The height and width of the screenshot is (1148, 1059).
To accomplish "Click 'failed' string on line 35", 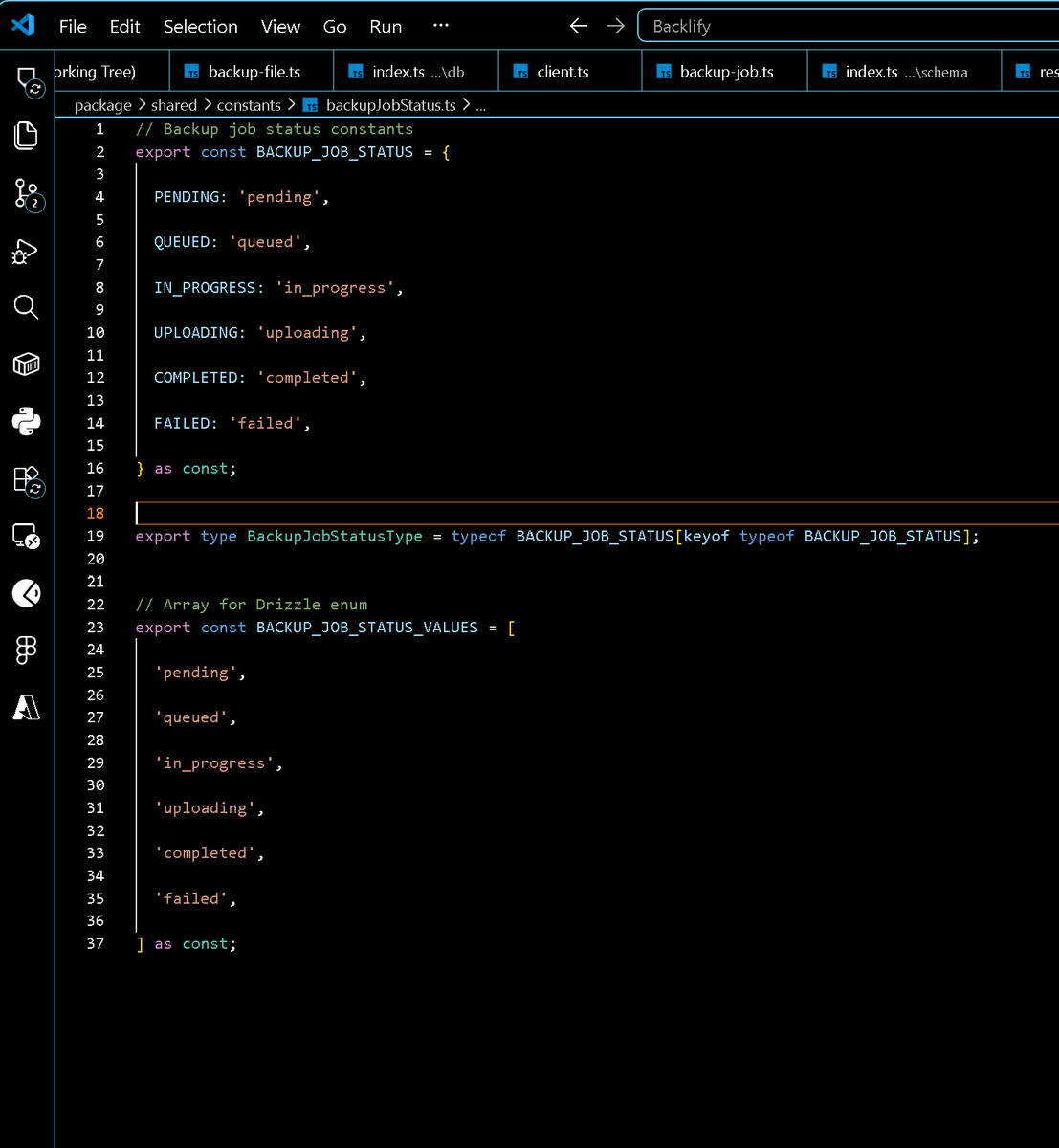I will [x=191, y=899].
